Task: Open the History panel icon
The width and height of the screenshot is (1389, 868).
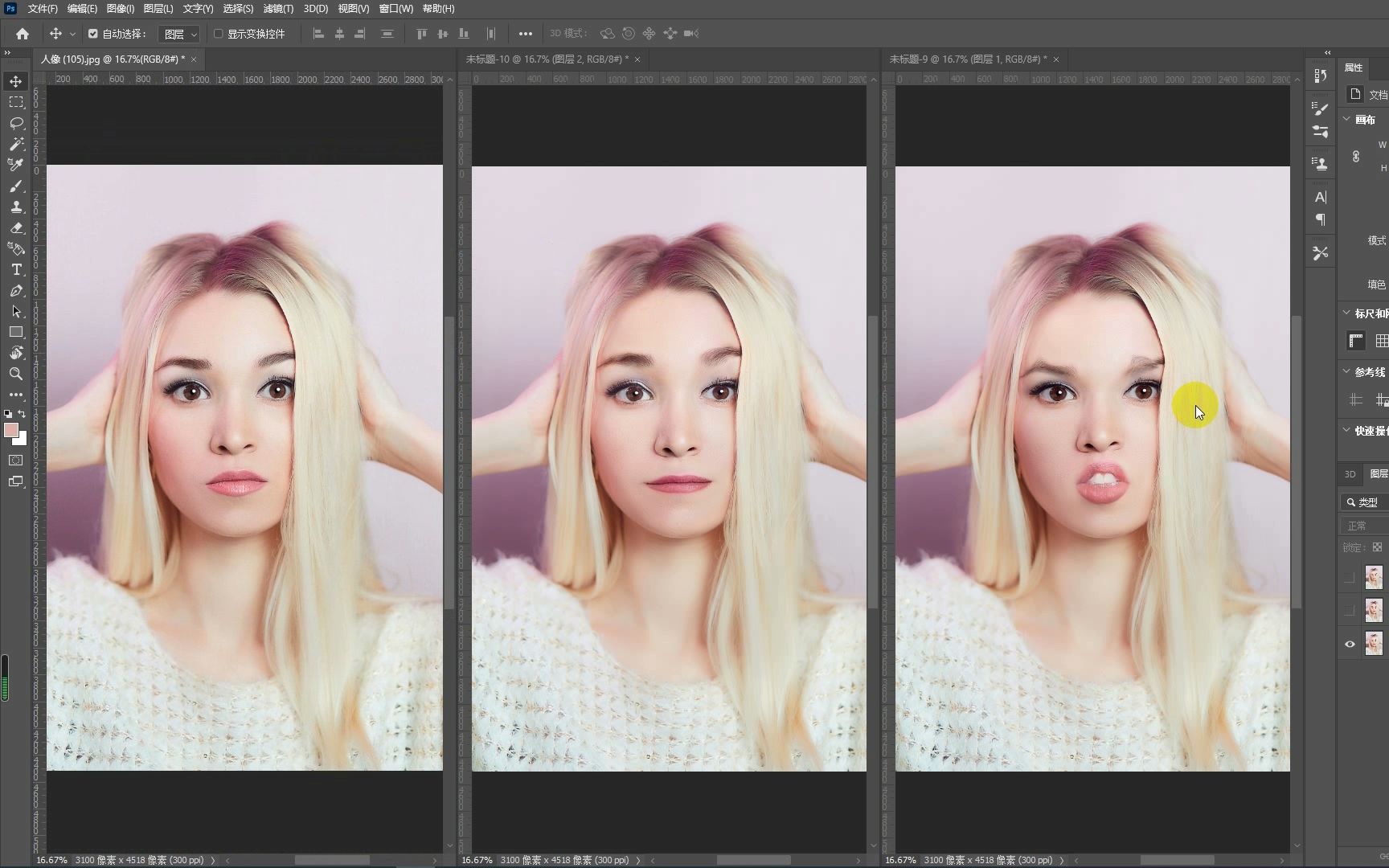Action: [x=1320, y=76]
